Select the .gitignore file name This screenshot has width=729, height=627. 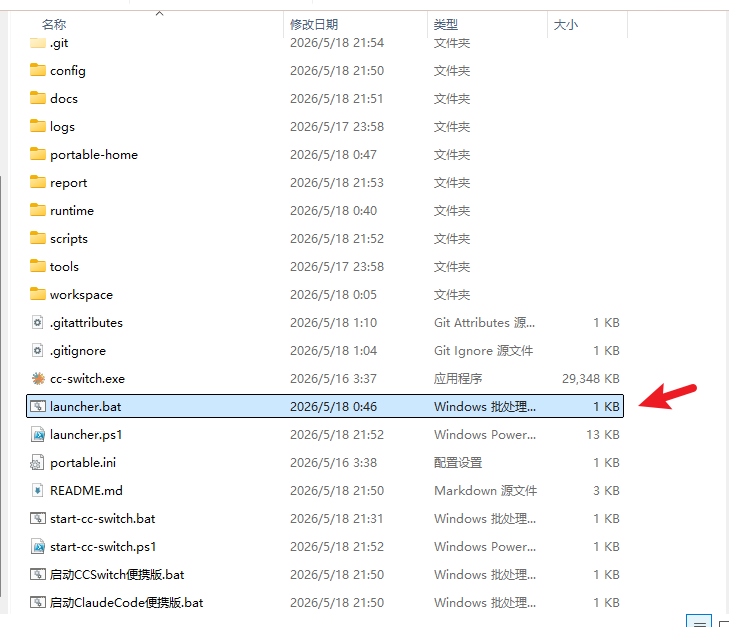78,350
